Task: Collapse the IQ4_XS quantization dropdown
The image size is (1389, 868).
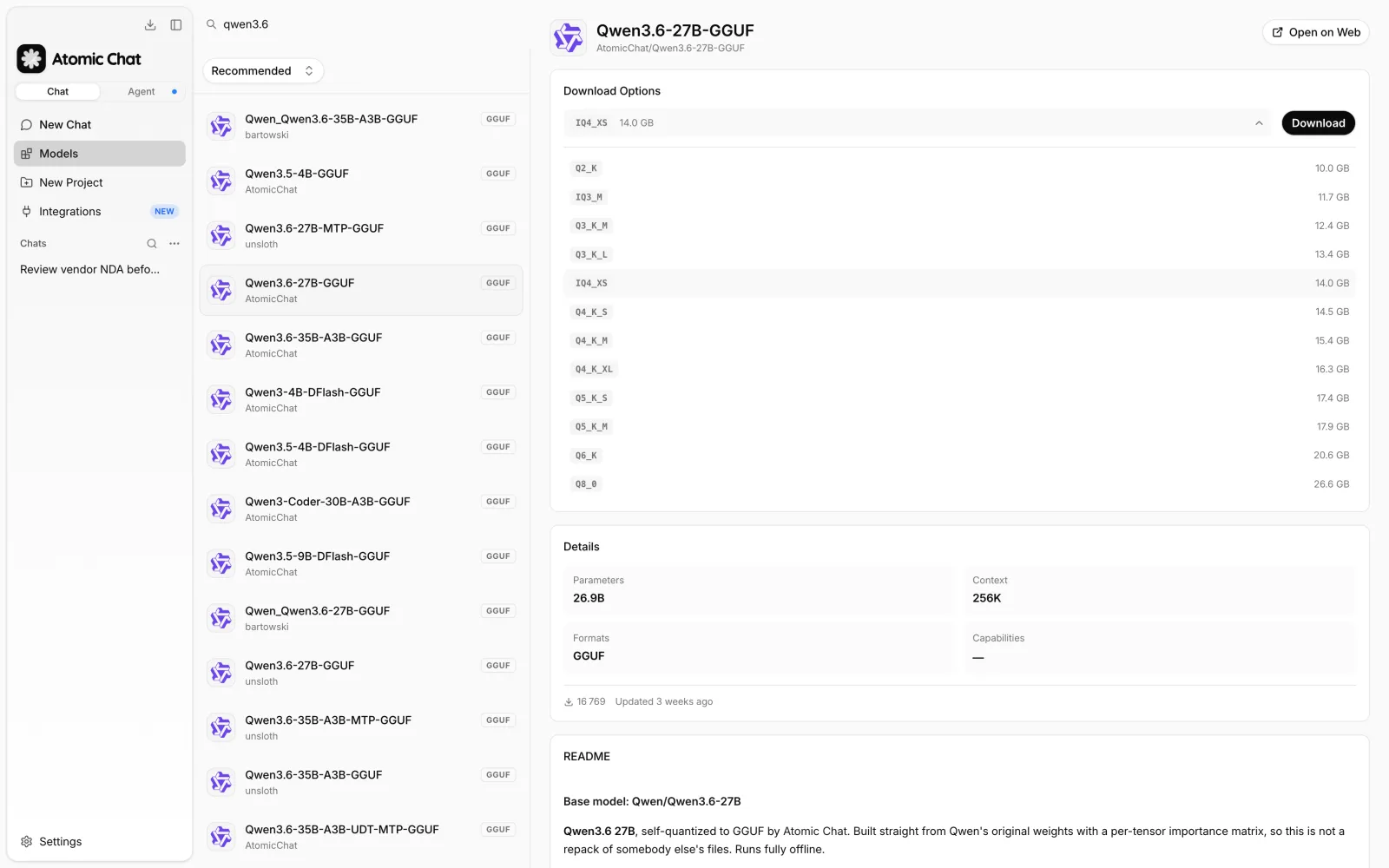Action: (917, 123)
